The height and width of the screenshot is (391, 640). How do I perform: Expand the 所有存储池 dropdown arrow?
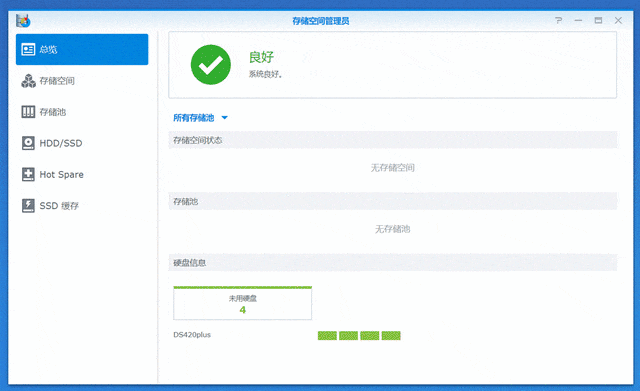click(x=224, y=118)
